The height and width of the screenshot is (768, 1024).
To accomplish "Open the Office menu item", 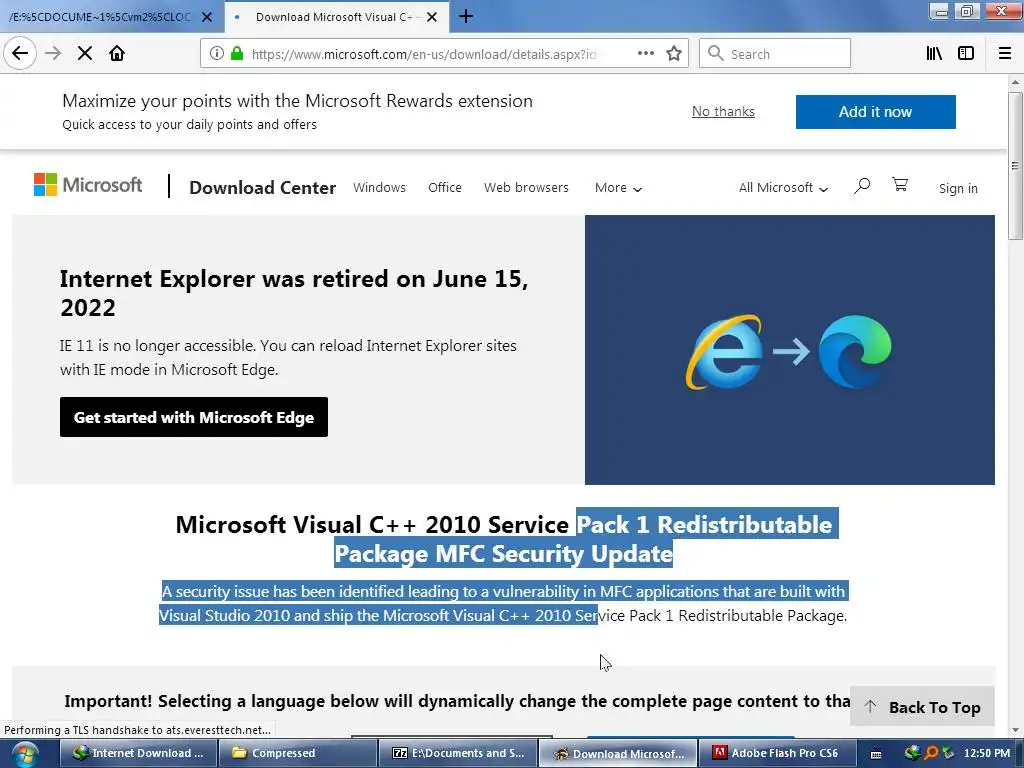I will (445, 187).
